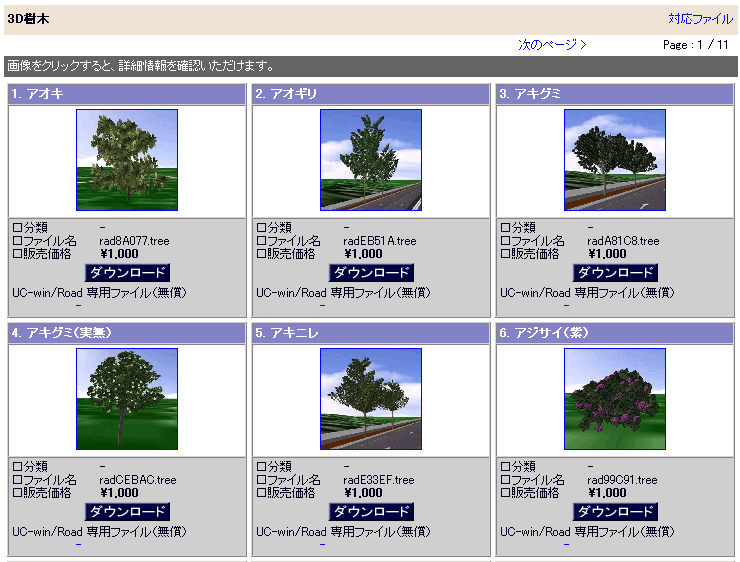
Task: Click the heading 1. アオキ
Action: [x=37, y=94]
